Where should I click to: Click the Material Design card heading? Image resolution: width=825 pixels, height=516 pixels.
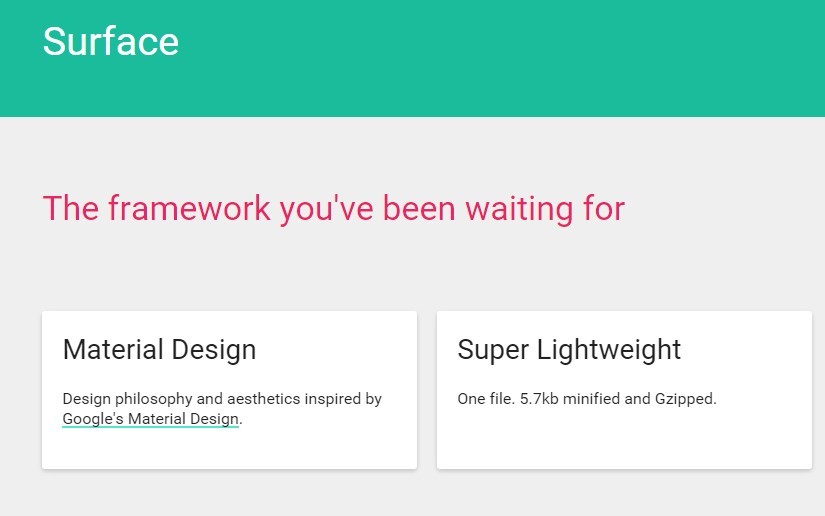(159, 350)
